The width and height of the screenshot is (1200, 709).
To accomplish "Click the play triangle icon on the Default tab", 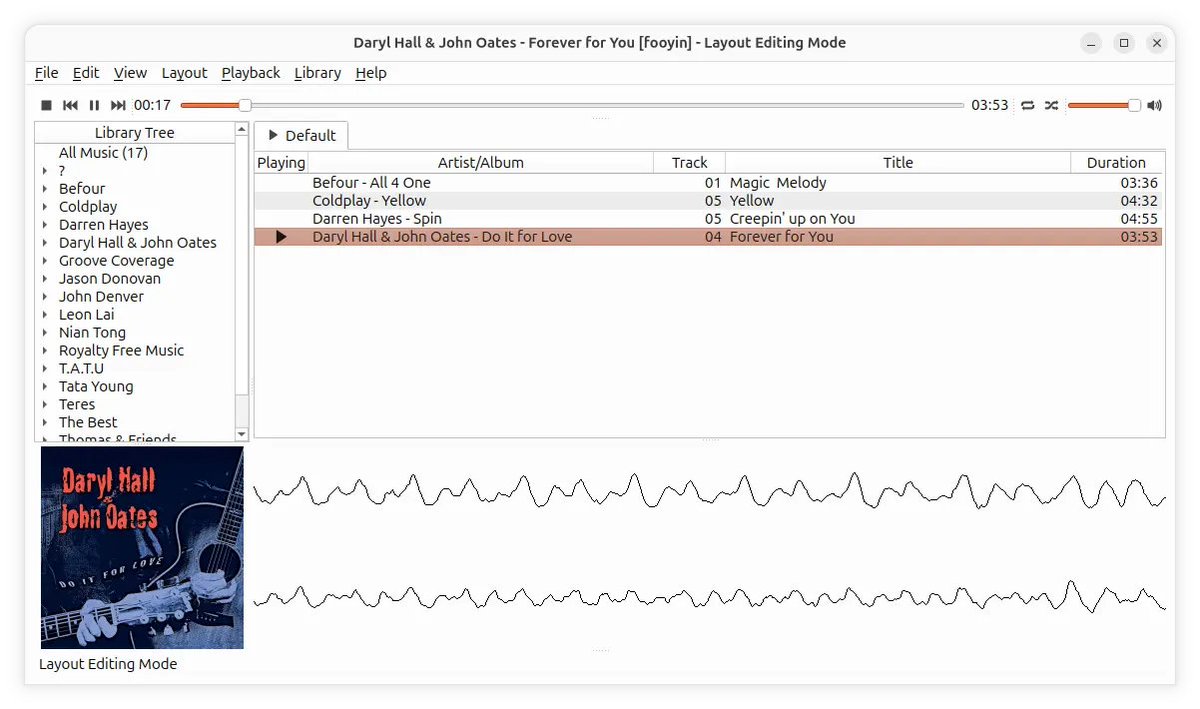I will (273, 135).
